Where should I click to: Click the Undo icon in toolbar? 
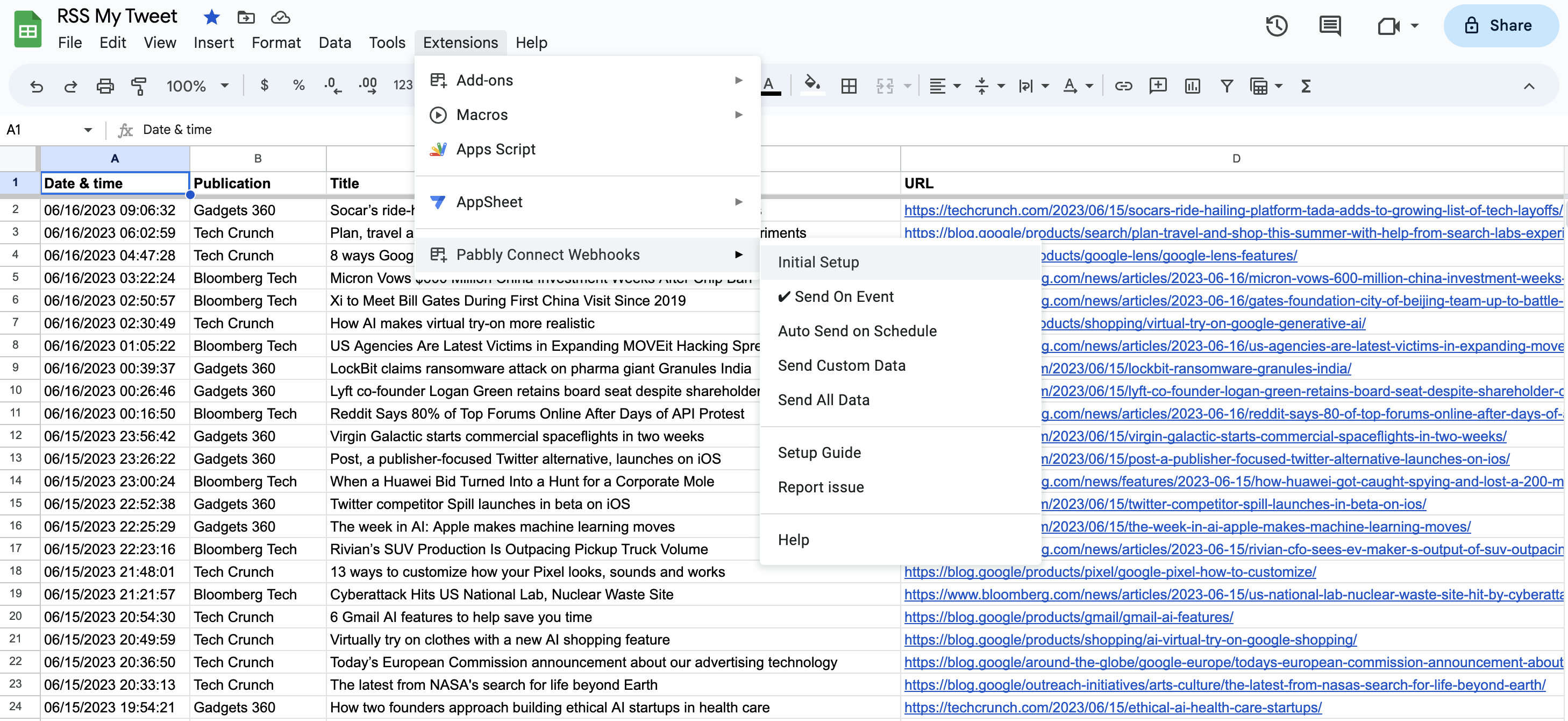point(37,86)
